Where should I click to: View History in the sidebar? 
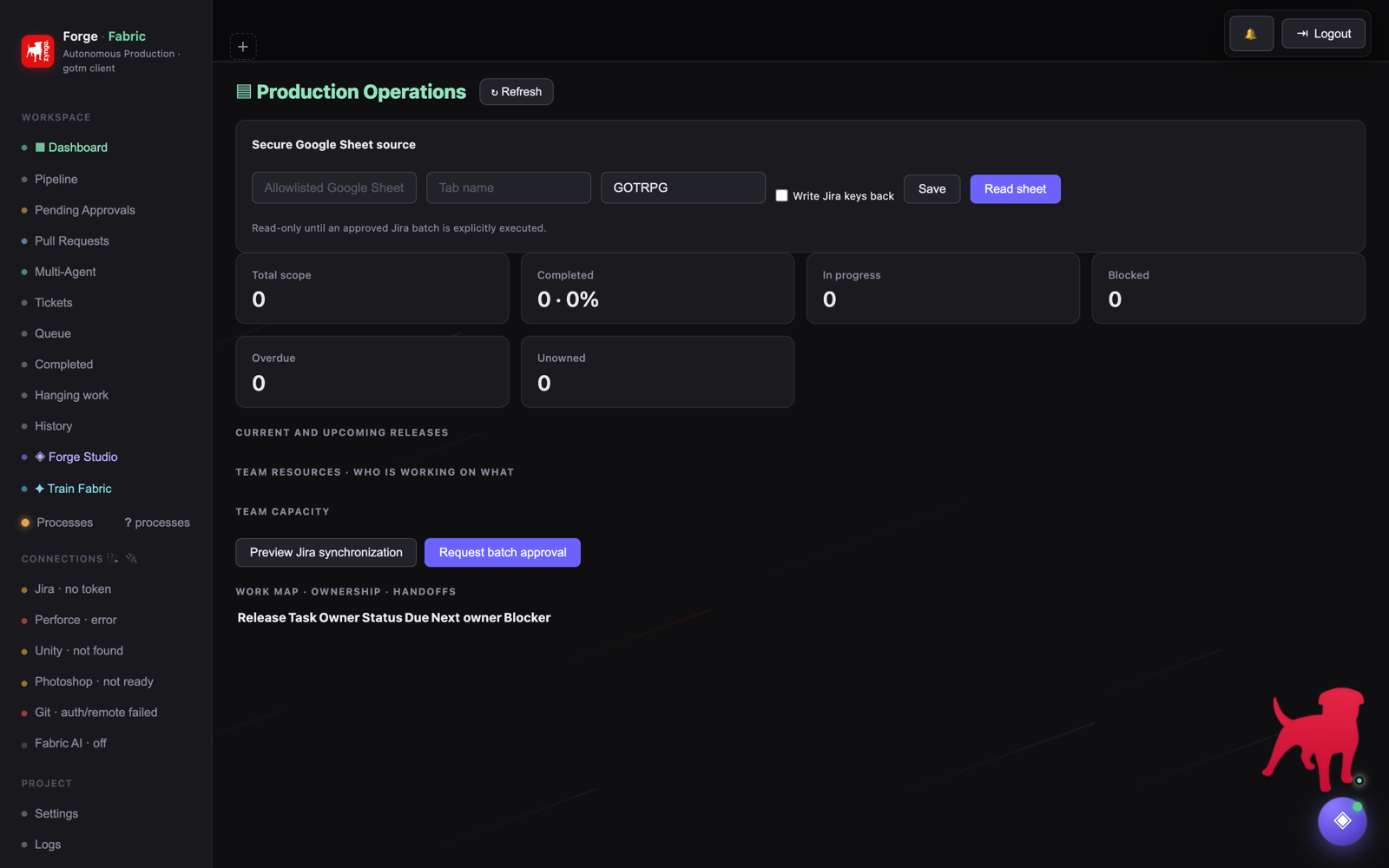(x=54, y=426)
